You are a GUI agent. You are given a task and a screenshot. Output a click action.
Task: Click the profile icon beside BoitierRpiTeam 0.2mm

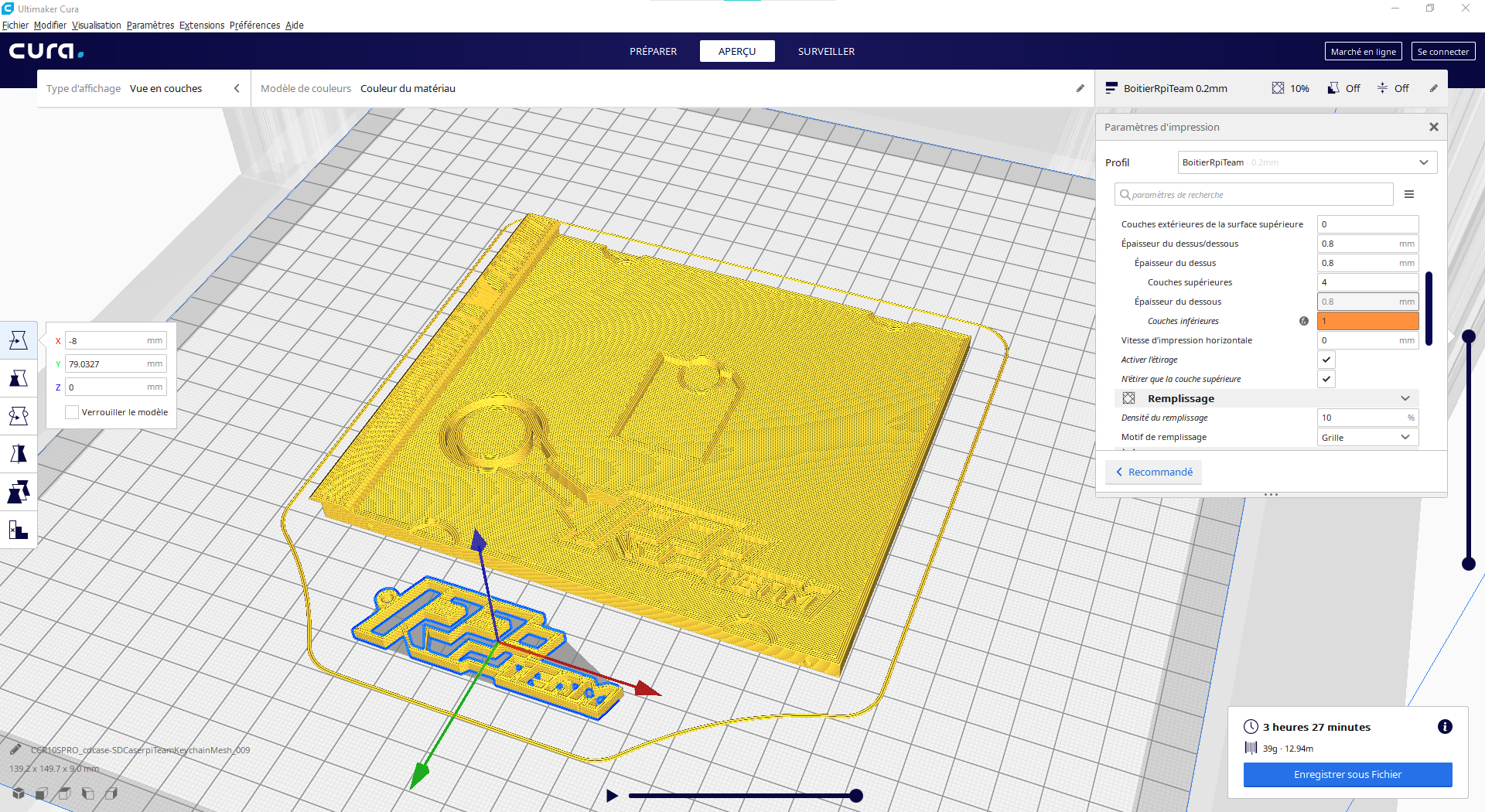[1111, 88]
